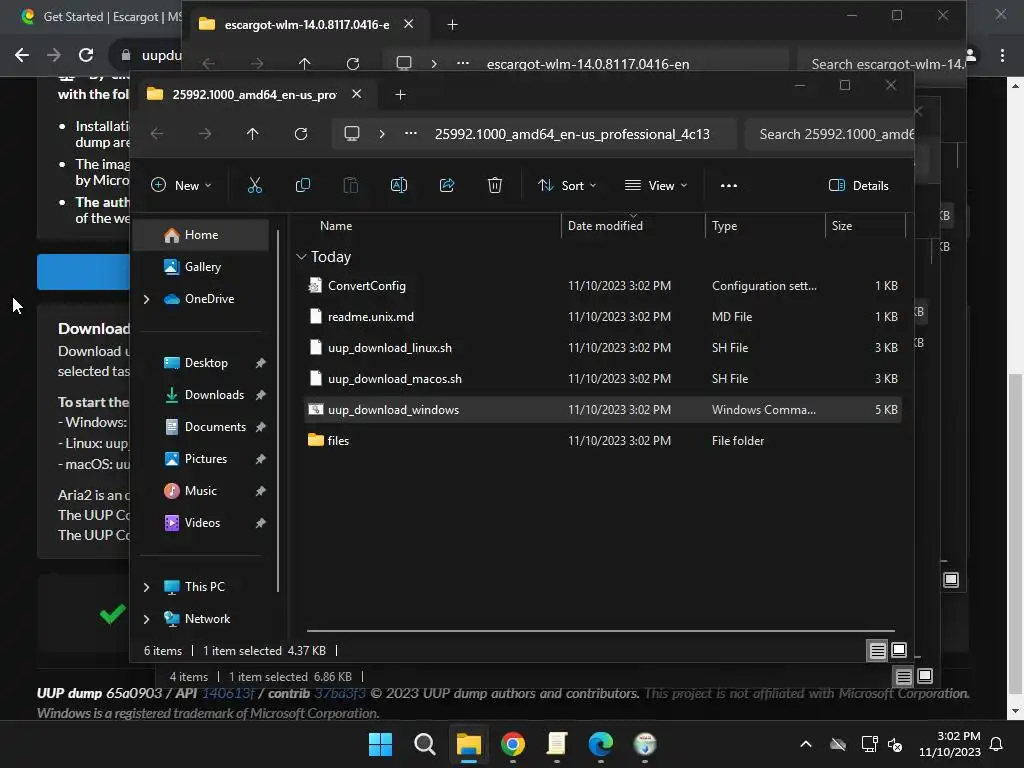Click the This PC monitor icon in address bar
The image size is (1024, 768).
(352, 134)
